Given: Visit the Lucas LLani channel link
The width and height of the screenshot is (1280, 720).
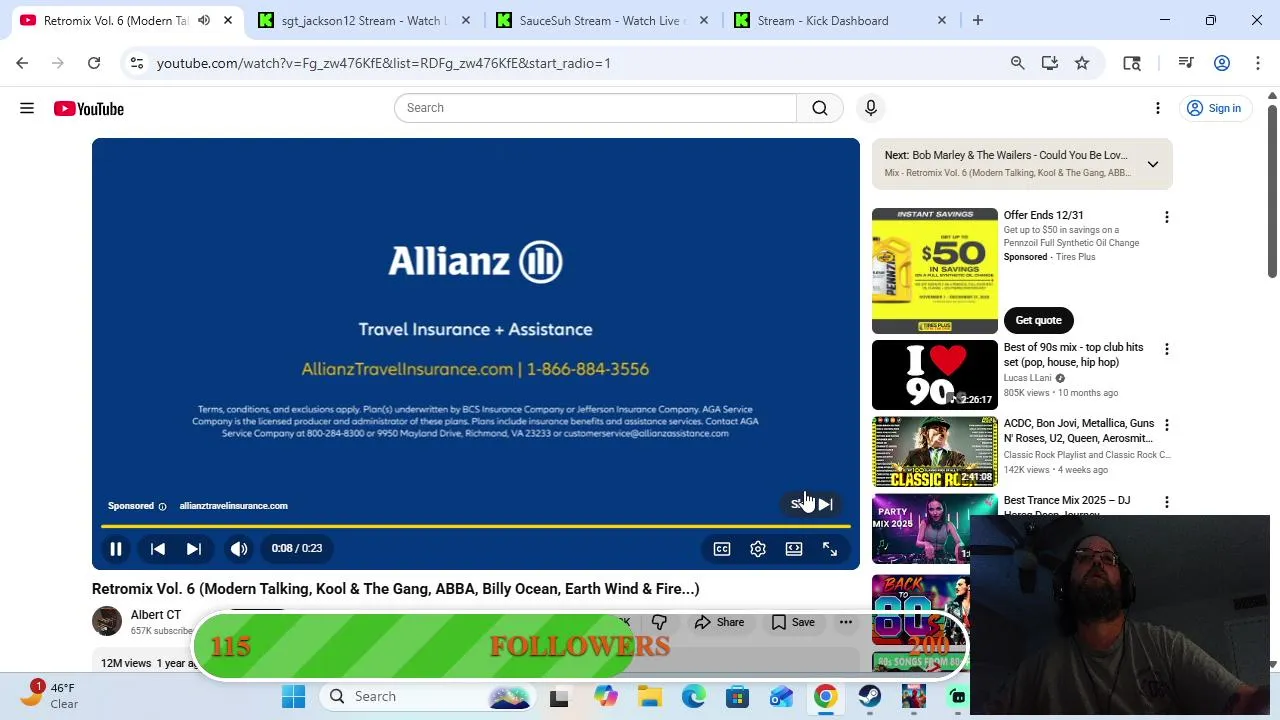Looking at the screenshot, I should click(1027, 378).
